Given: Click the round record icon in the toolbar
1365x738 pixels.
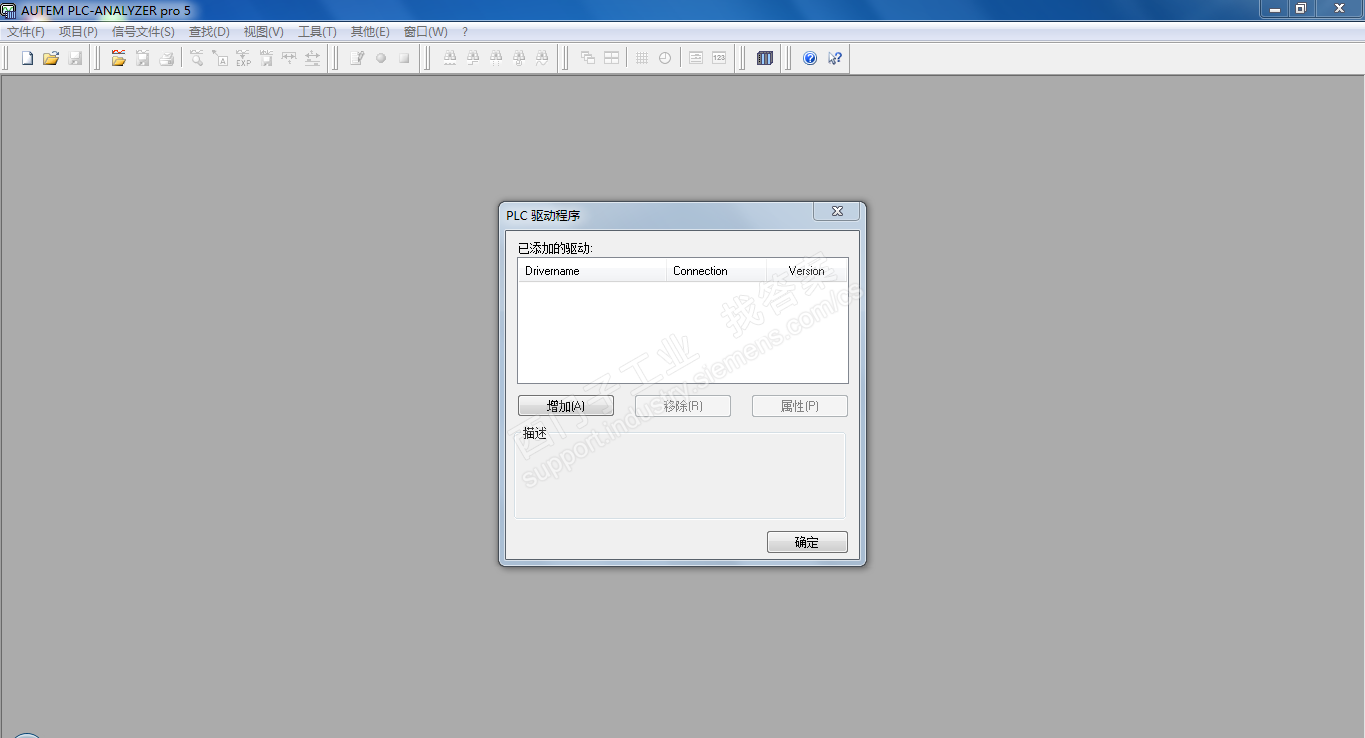Looking at the screenshot, I should (x=381, y=58).
